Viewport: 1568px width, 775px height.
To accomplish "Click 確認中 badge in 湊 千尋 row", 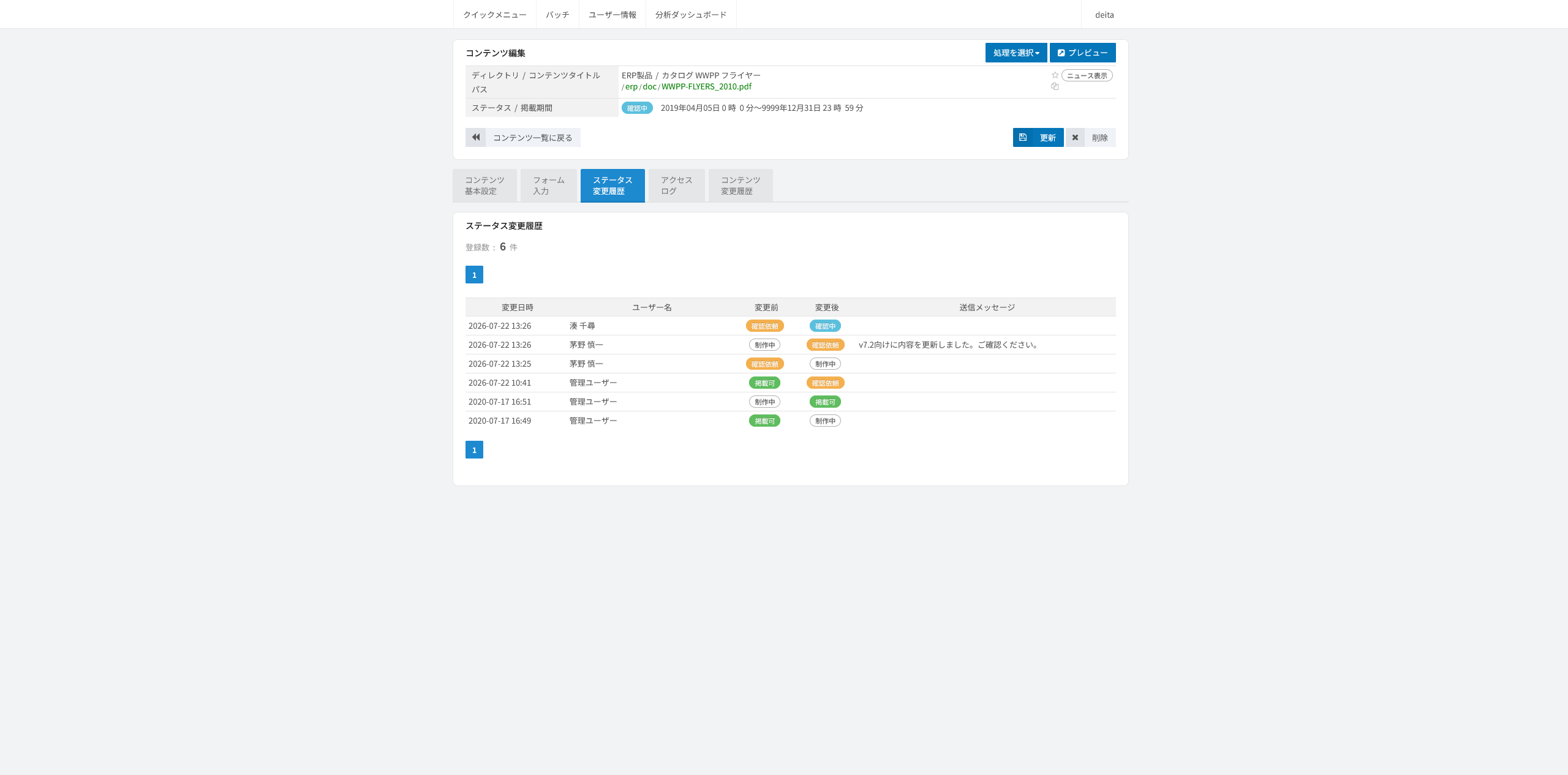I will pyautogui.click(x=825, y=326).
